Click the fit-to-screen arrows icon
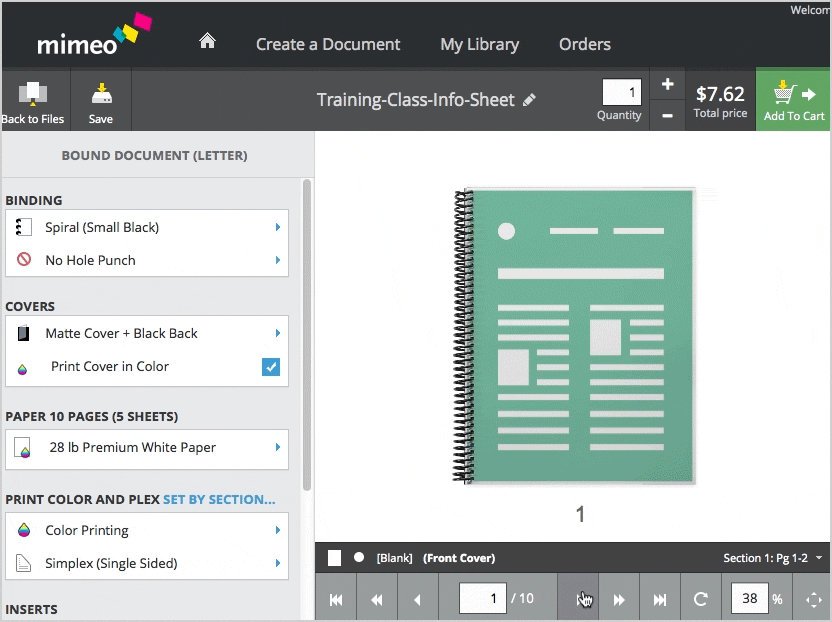The image size is (832, 622). click(x=813, y=599)
